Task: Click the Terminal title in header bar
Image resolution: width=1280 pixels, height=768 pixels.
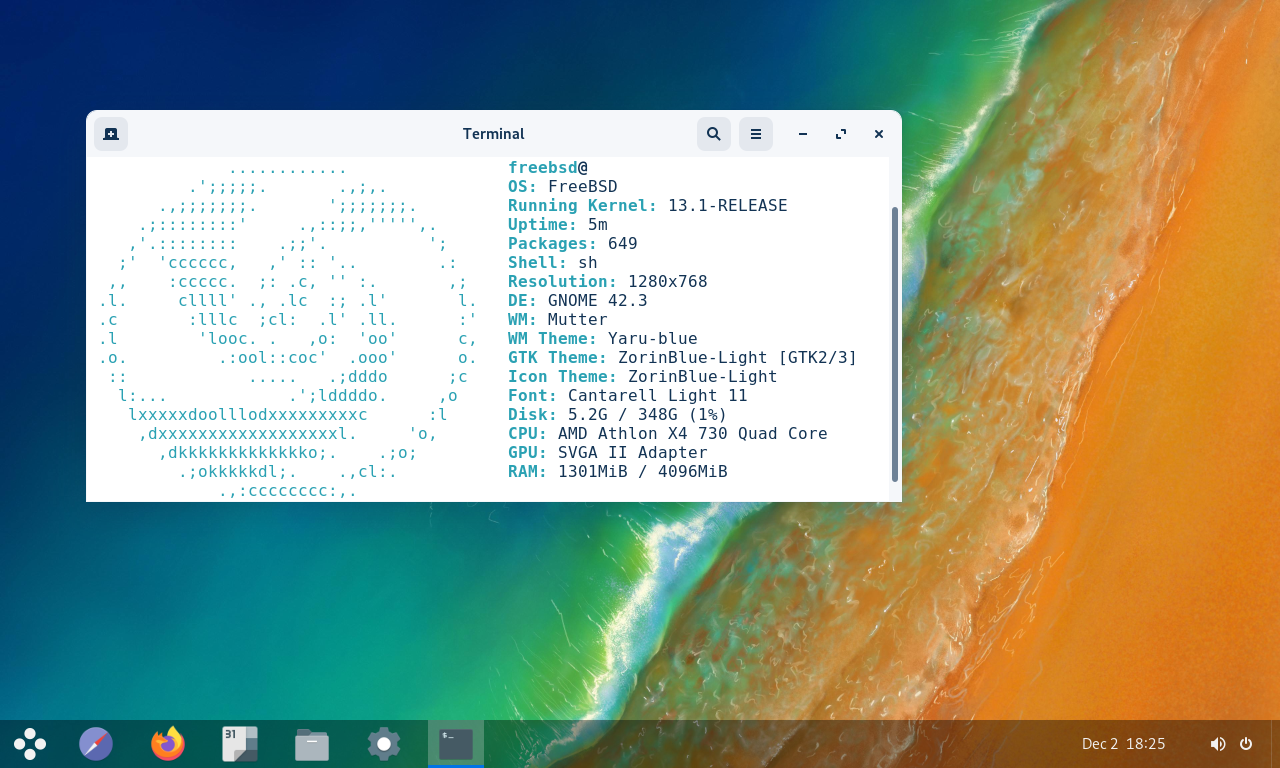Action: [x=493, y=134]
